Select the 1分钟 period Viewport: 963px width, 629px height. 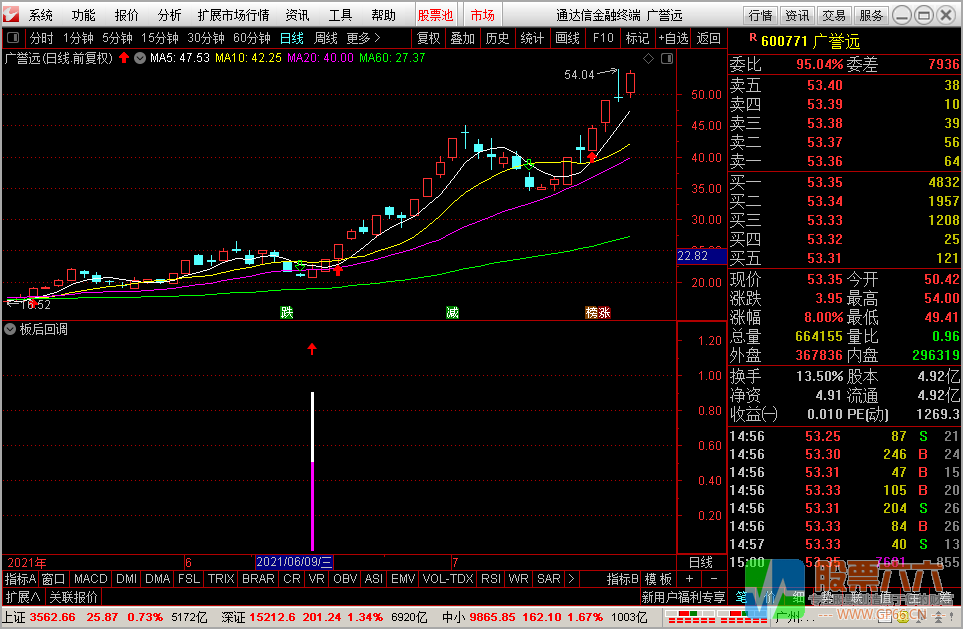point(78,38)
